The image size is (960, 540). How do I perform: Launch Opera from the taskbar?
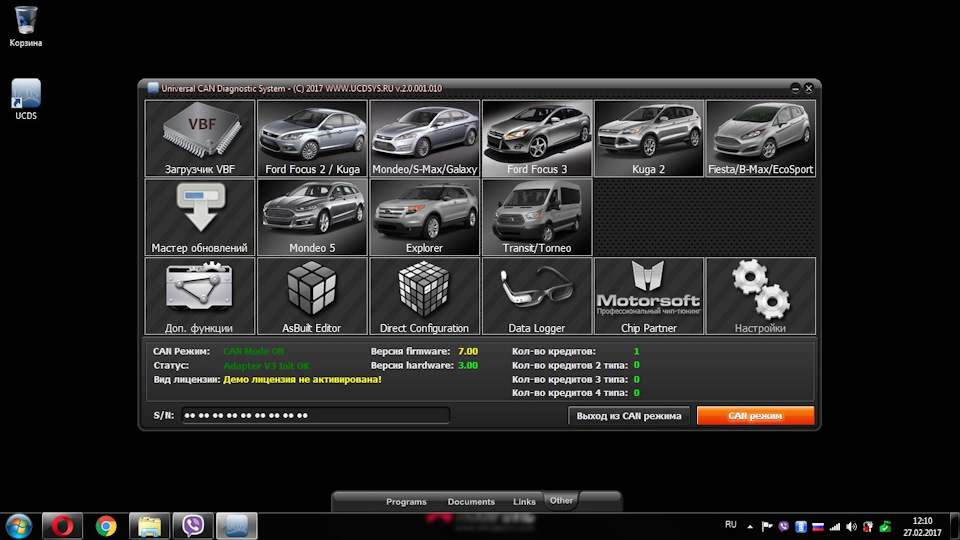(x=62, y=526)
